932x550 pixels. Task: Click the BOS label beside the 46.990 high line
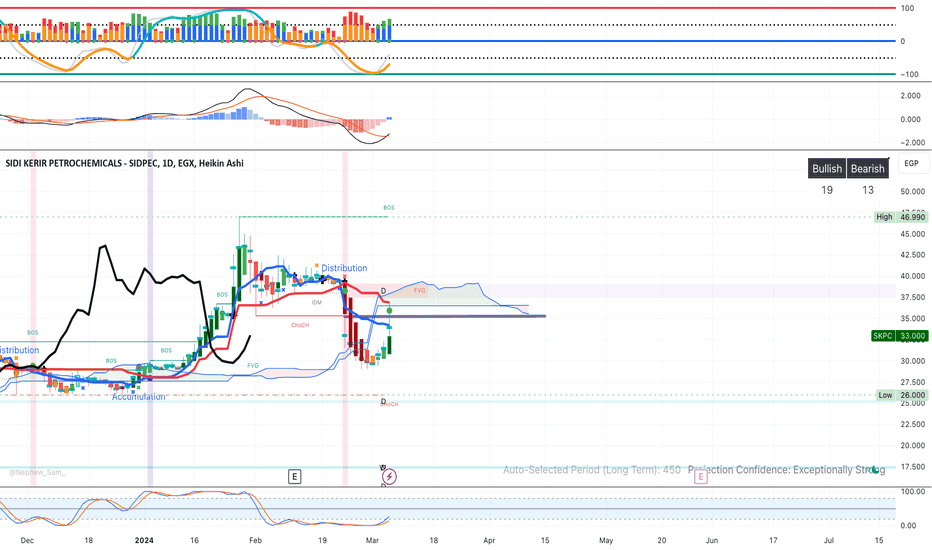point(388,208)
